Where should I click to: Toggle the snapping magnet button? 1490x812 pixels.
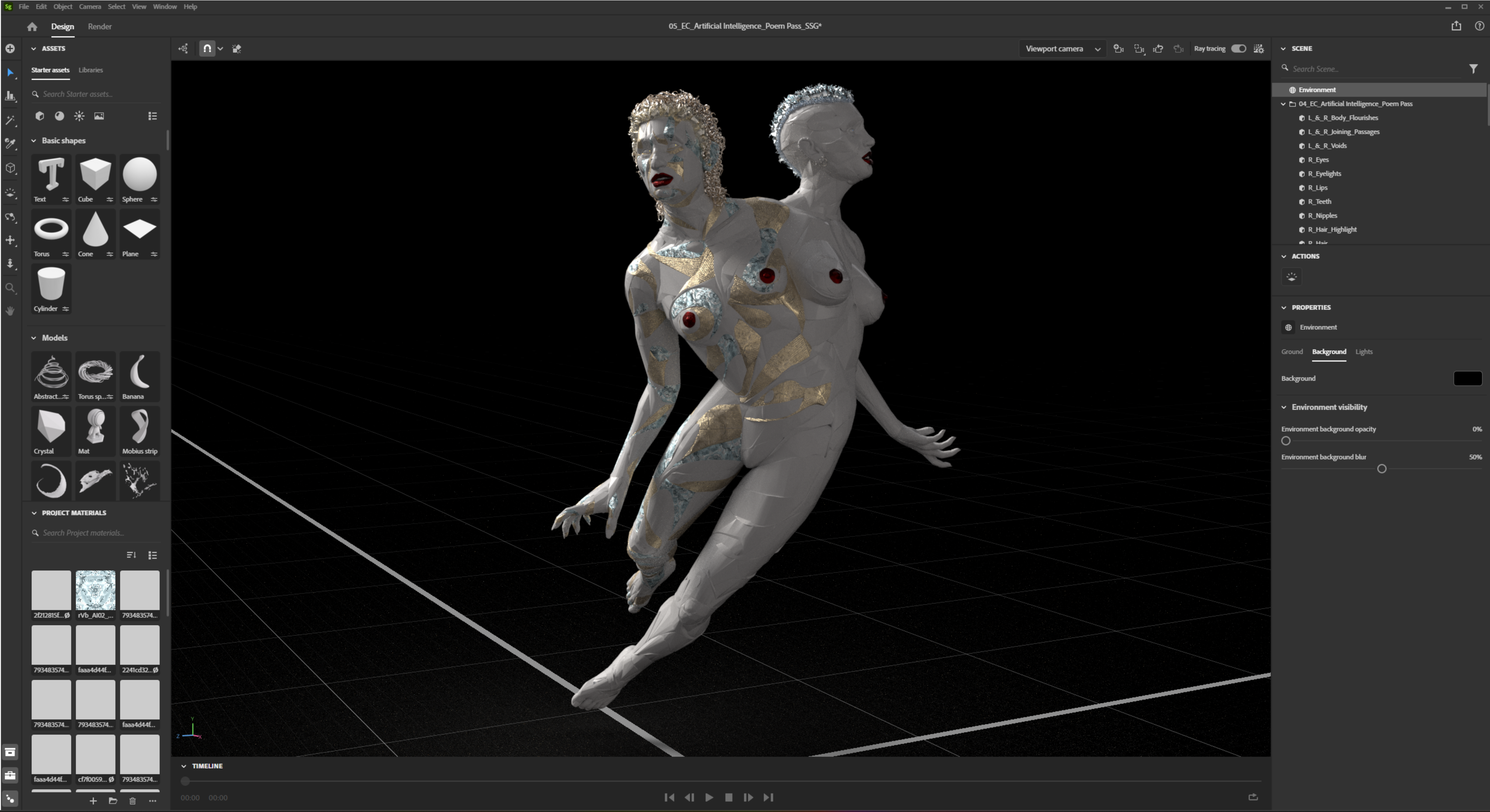coord(206,48)
